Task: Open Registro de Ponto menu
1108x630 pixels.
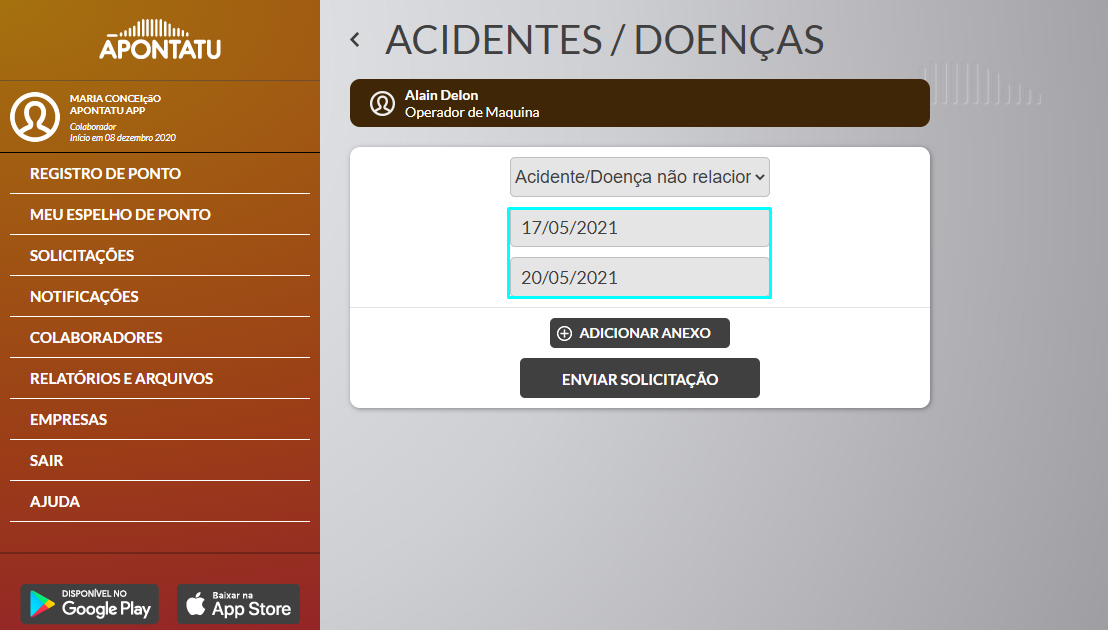Action: (160, 174)
